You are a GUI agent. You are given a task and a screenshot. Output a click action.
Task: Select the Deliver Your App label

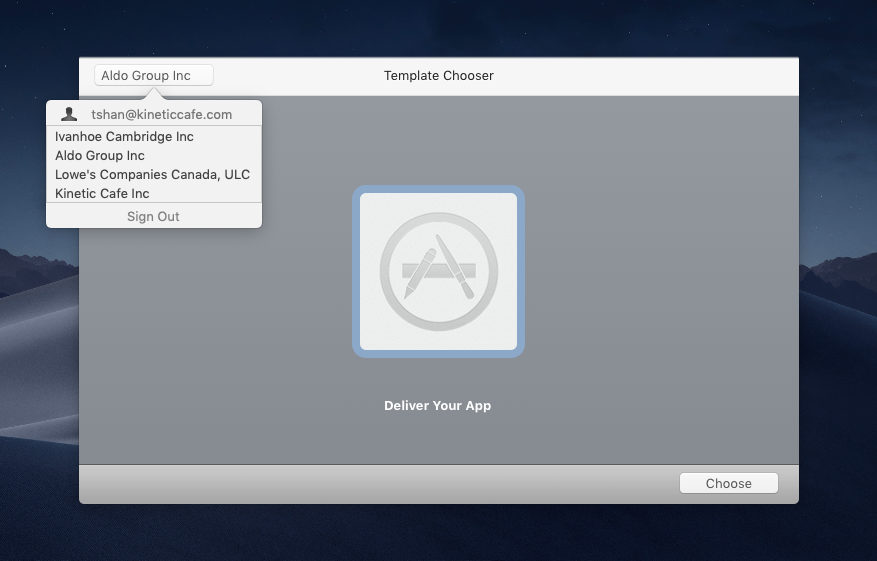pyautogui.click(x=438, y=406)
